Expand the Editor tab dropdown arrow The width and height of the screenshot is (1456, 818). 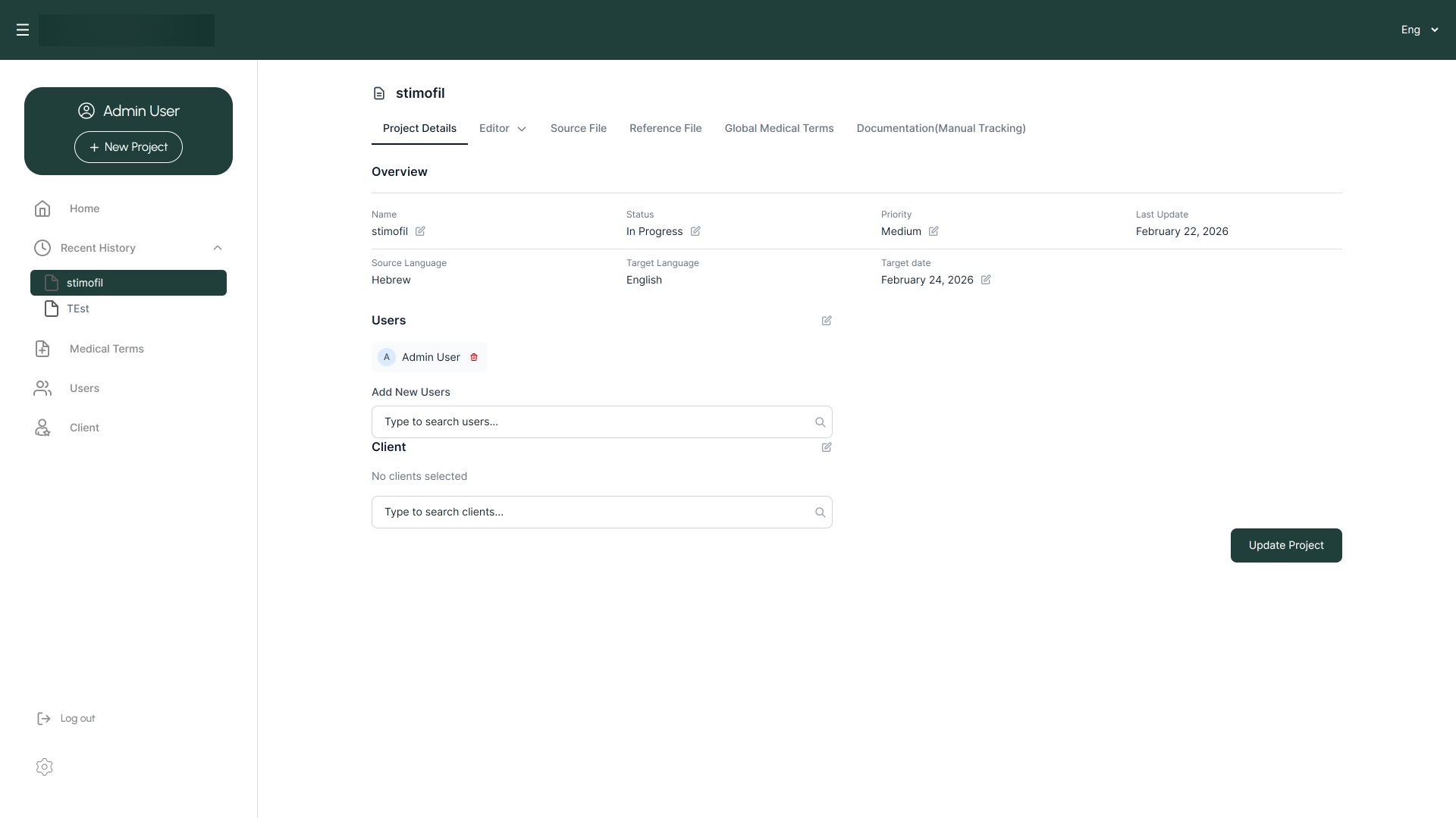pos(522,129)
